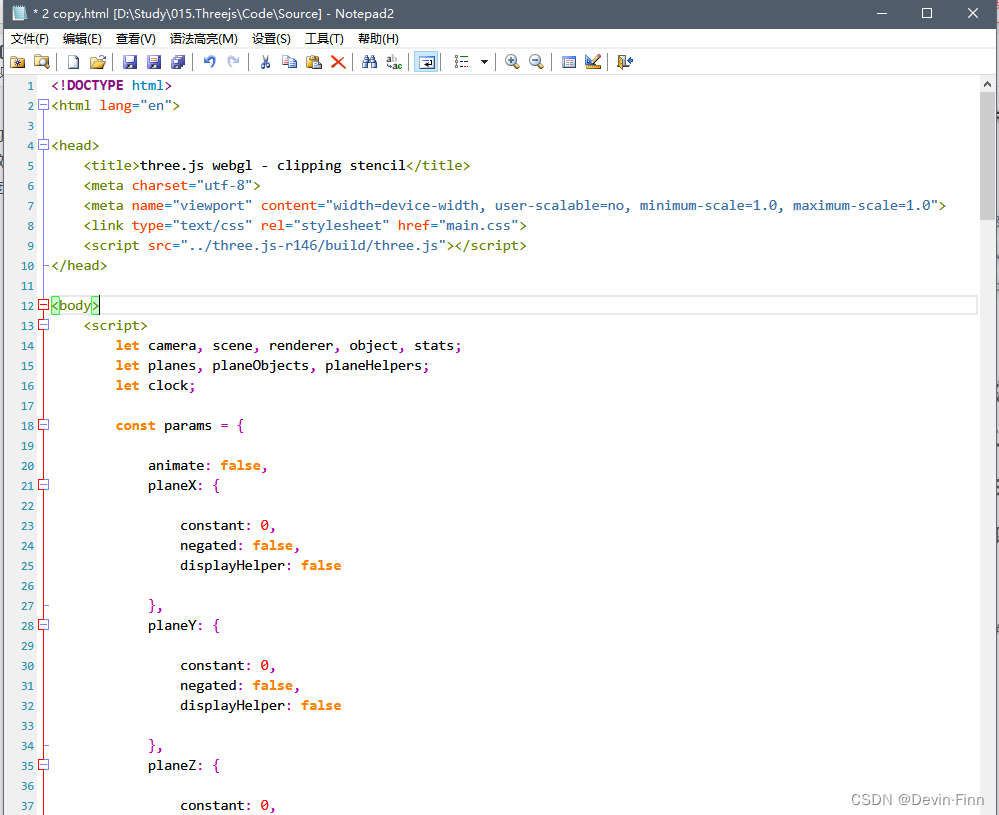999x815 pixels.
Task: Toggle the Word Wrap toolbar button
Action: 426,62
